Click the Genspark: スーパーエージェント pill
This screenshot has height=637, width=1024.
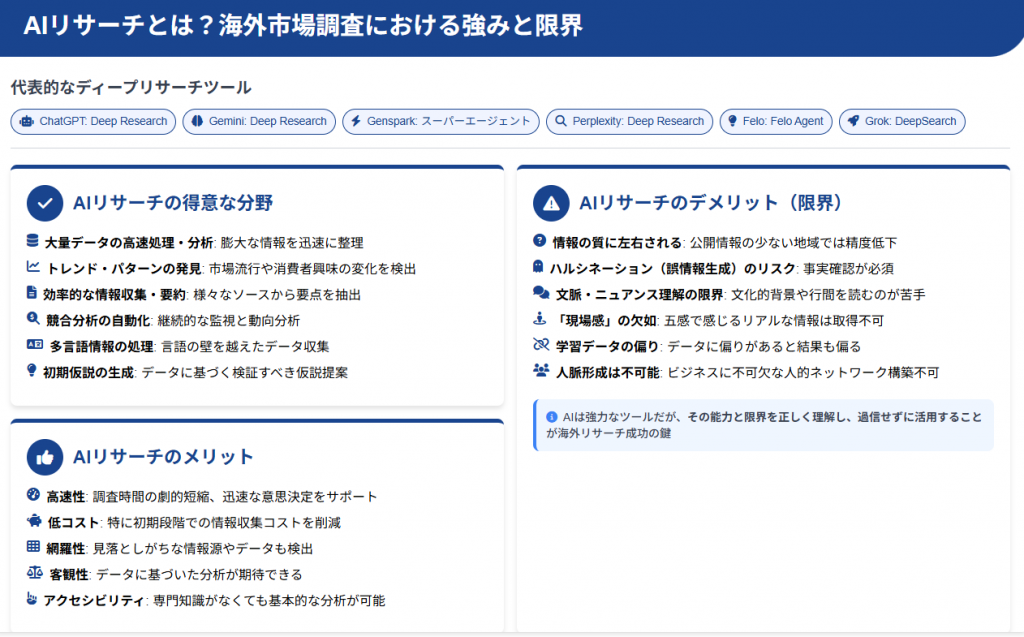441,122
